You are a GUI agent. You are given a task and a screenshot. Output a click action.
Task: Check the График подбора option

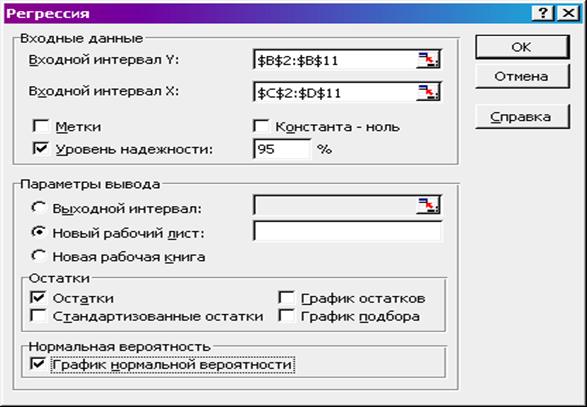point(286,316)
